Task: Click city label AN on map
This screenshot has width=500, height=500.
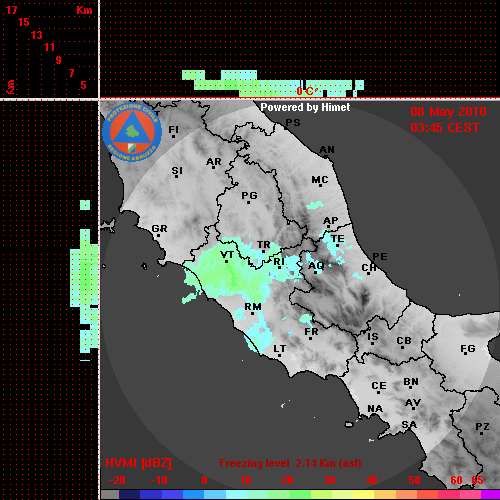Action: click(327, 150)
